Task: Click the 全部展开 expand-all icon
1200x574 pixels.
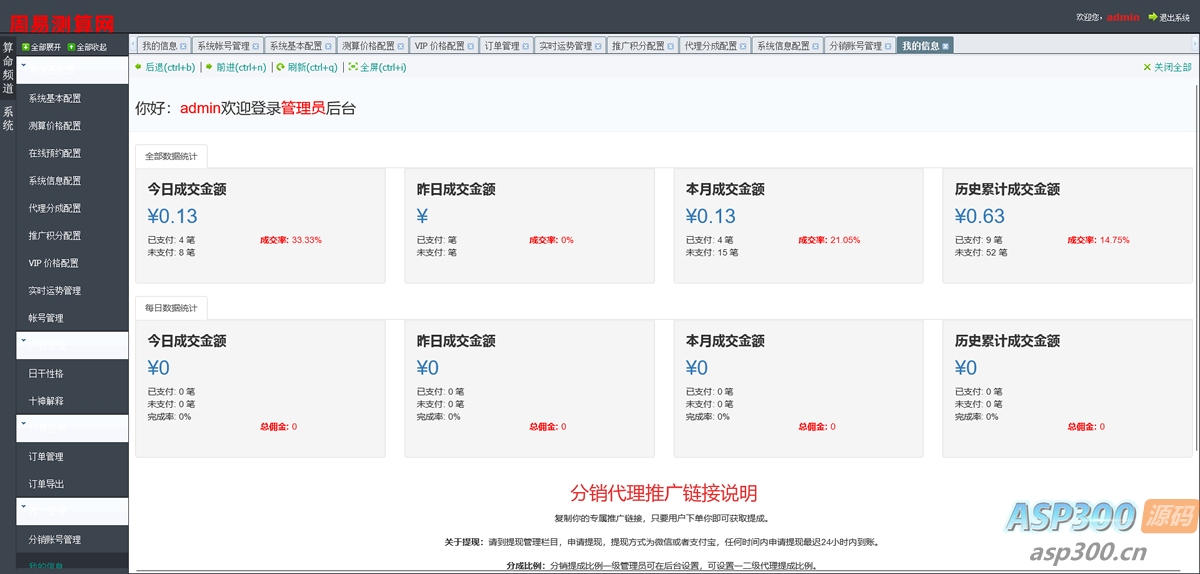Action: tap(26, 47)
